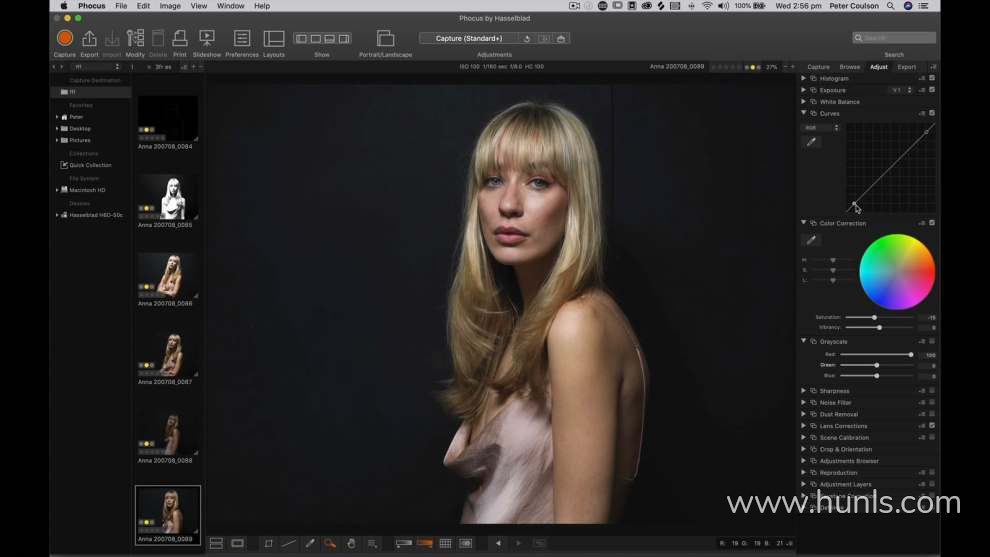Select the orange zoom magnifier tool
The width and height of the screenshot is (990, 557).
coord(330,543)
